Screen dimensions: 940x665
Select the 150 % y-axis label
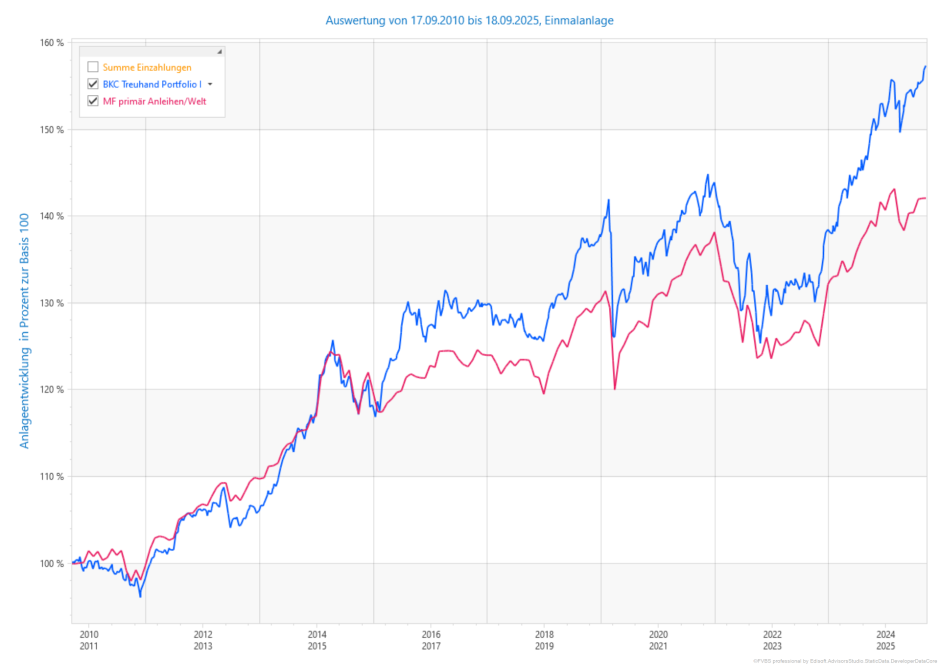52,130
